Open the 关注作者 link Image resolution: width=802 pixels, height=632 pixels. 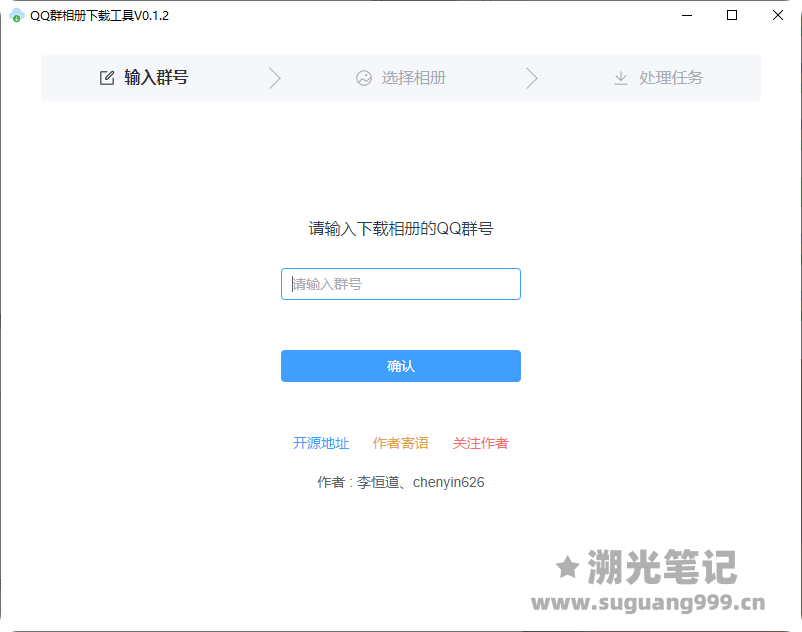click(x=480, y=443)
